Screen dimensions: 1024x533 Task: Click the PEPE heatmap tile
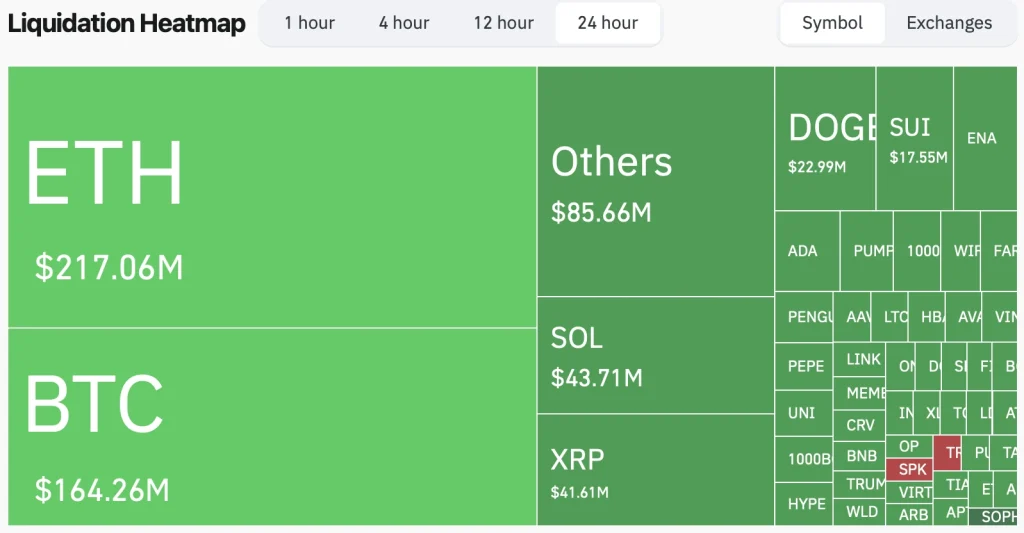click(x=805, y=366)
